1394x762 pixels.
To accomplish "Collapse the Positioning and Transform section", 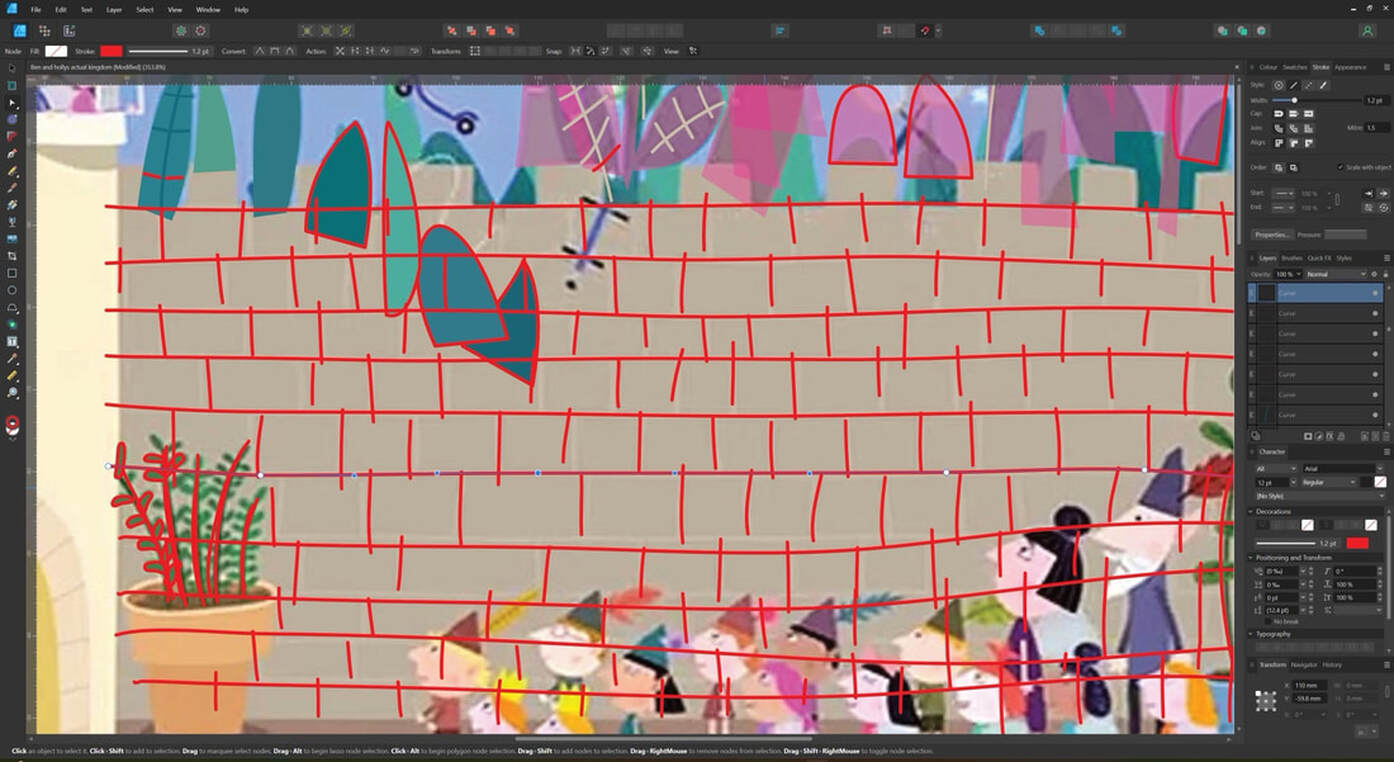I will click(1252, 557).
